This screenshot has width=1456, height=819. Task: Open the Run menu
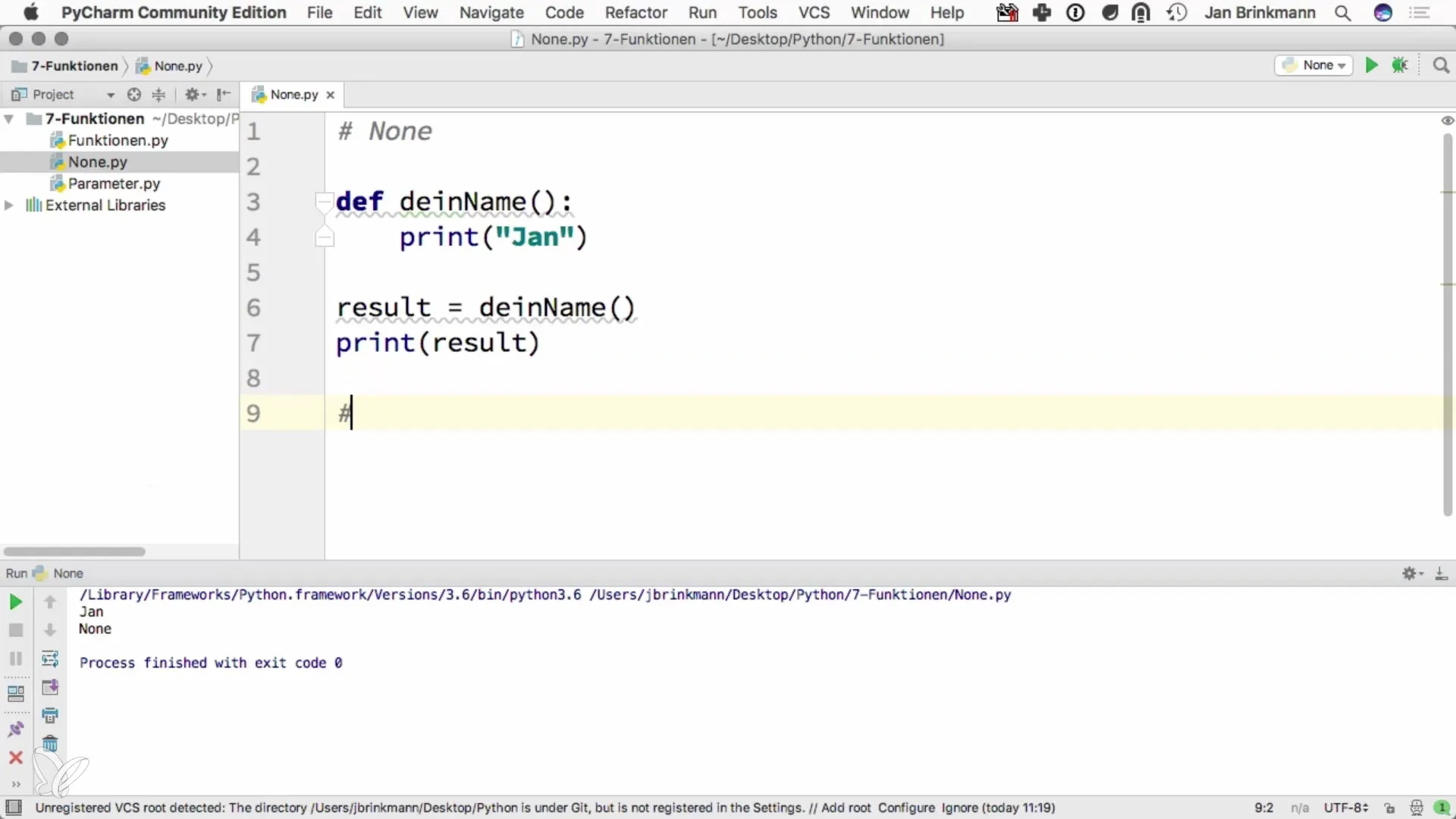pyautogui.click(x=702, y=13)
